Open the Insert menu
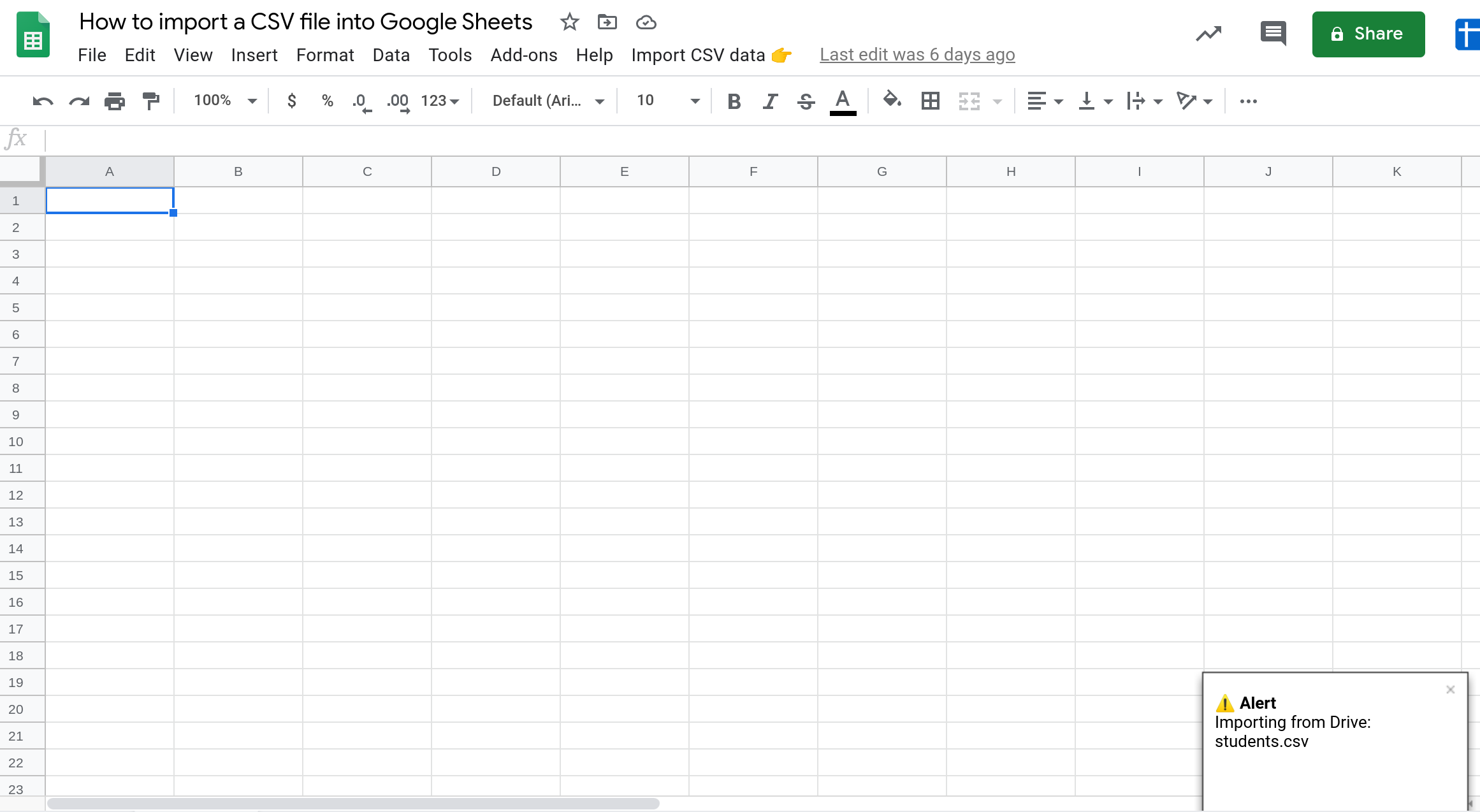Screen dimensions: 1480x812 click(x=254, y=55)
